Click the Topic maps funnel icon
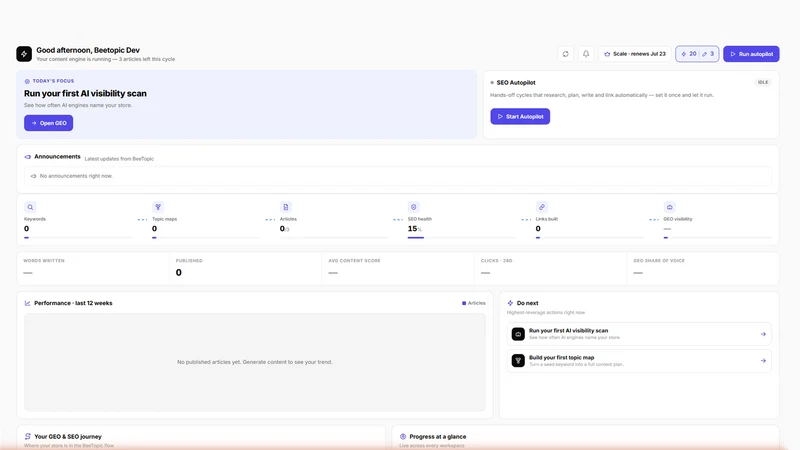800x450 pixels. coord(158,207)
